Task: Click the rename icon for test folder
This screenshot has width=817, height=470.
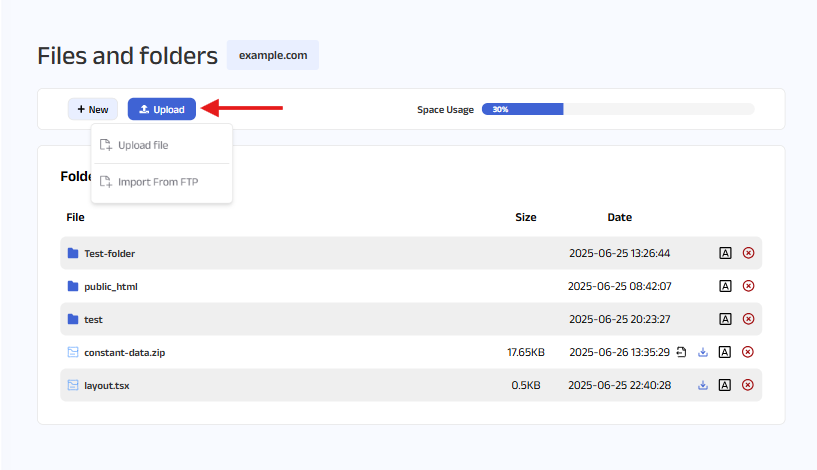Action: click(725, 319)
